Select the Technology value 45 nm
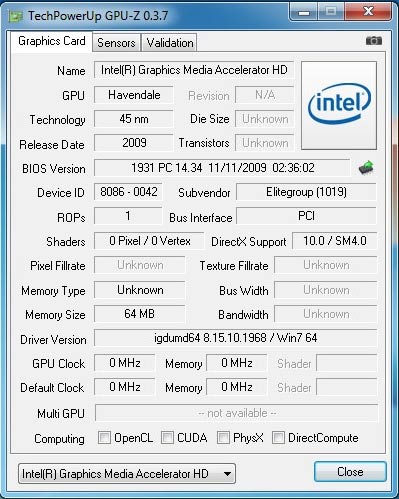399x499 pixels. click(x=134, y=119)
